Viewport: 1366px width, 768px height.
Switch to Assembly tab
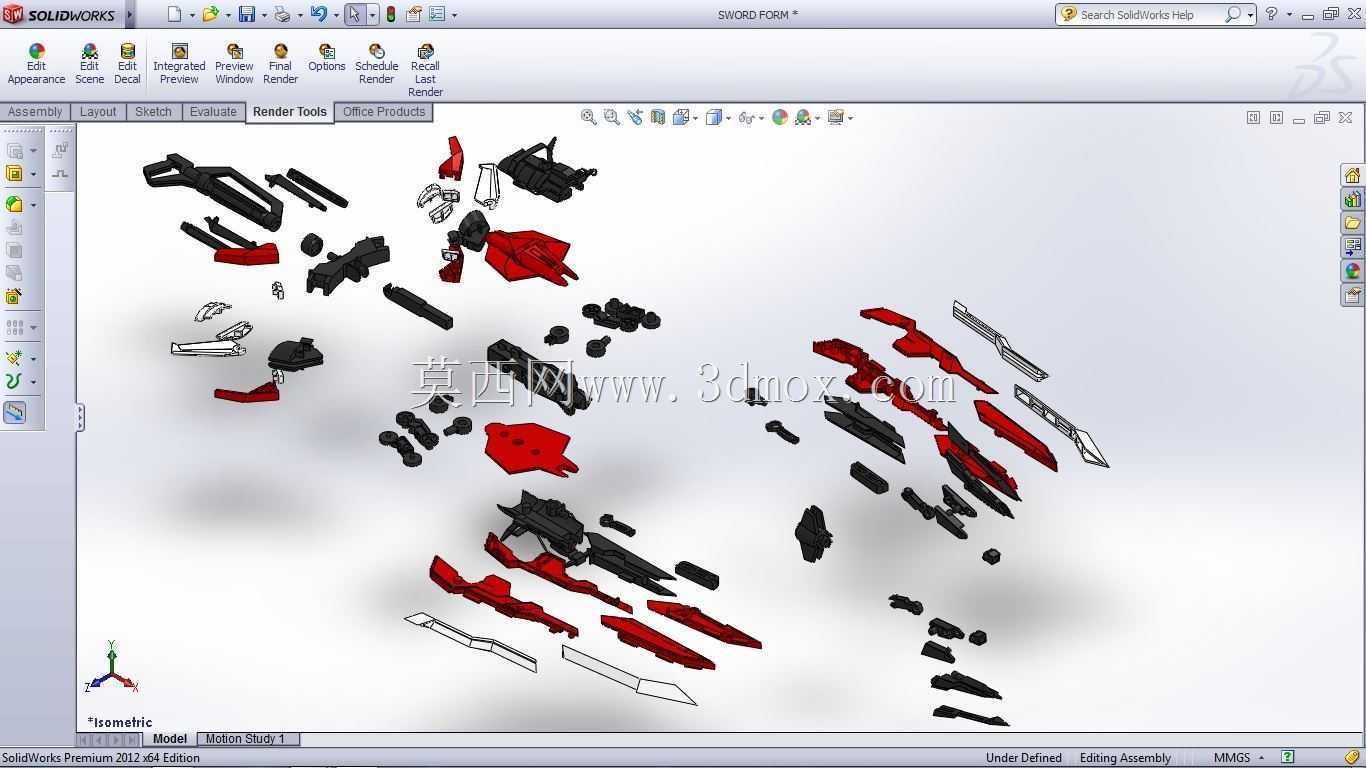(x=35, y=112)
